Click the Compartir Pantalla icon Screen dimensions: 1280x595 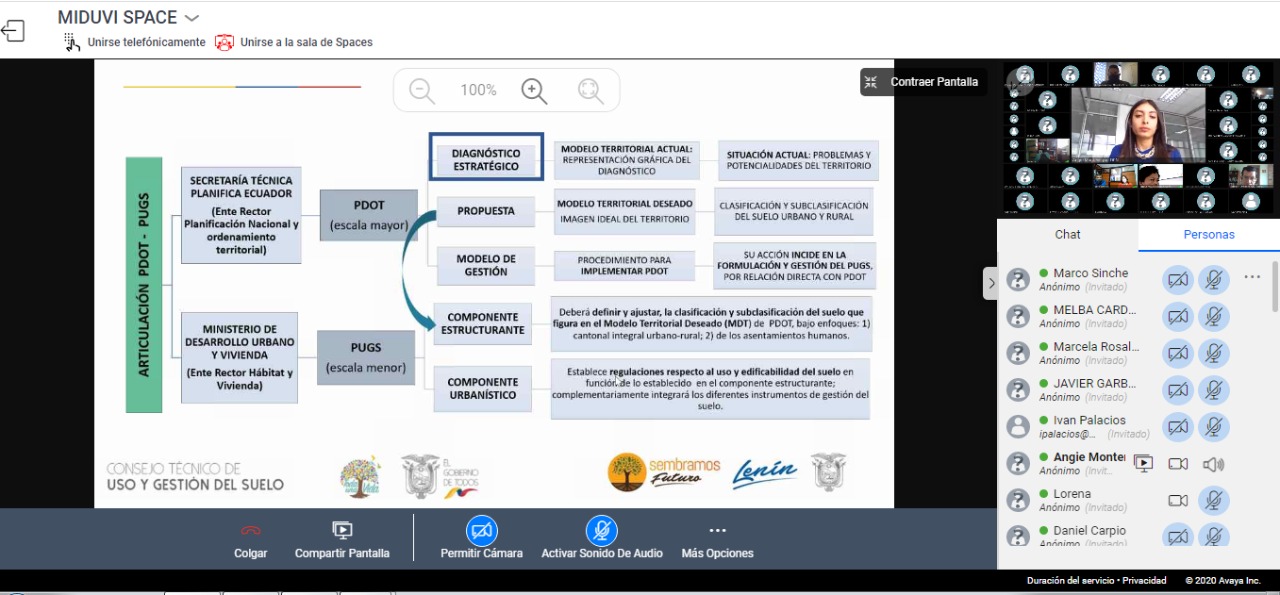[x=342, y=531]
